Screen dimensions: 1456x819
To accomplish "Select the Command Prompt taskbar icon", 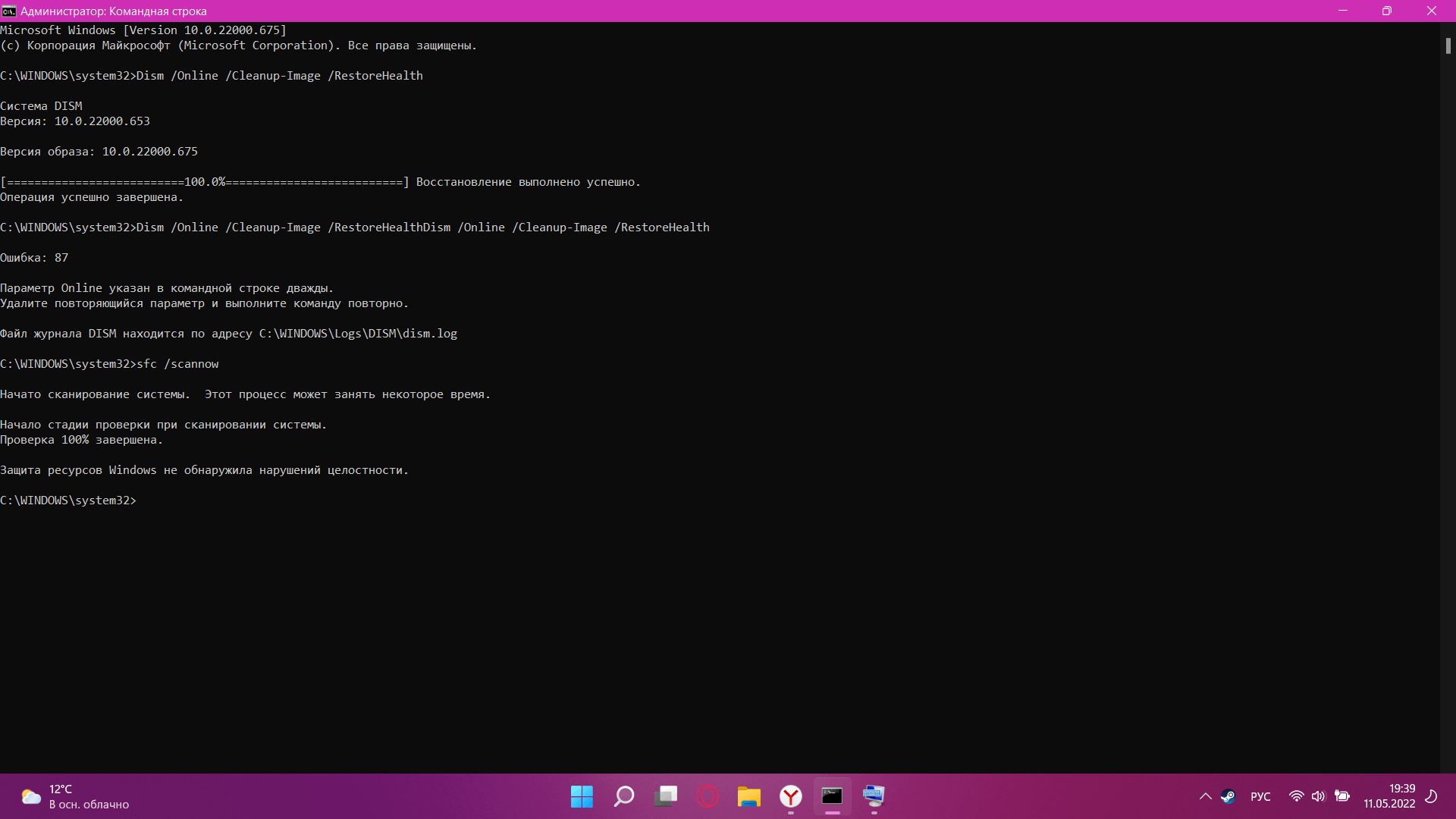I will (x=832, y=796).
